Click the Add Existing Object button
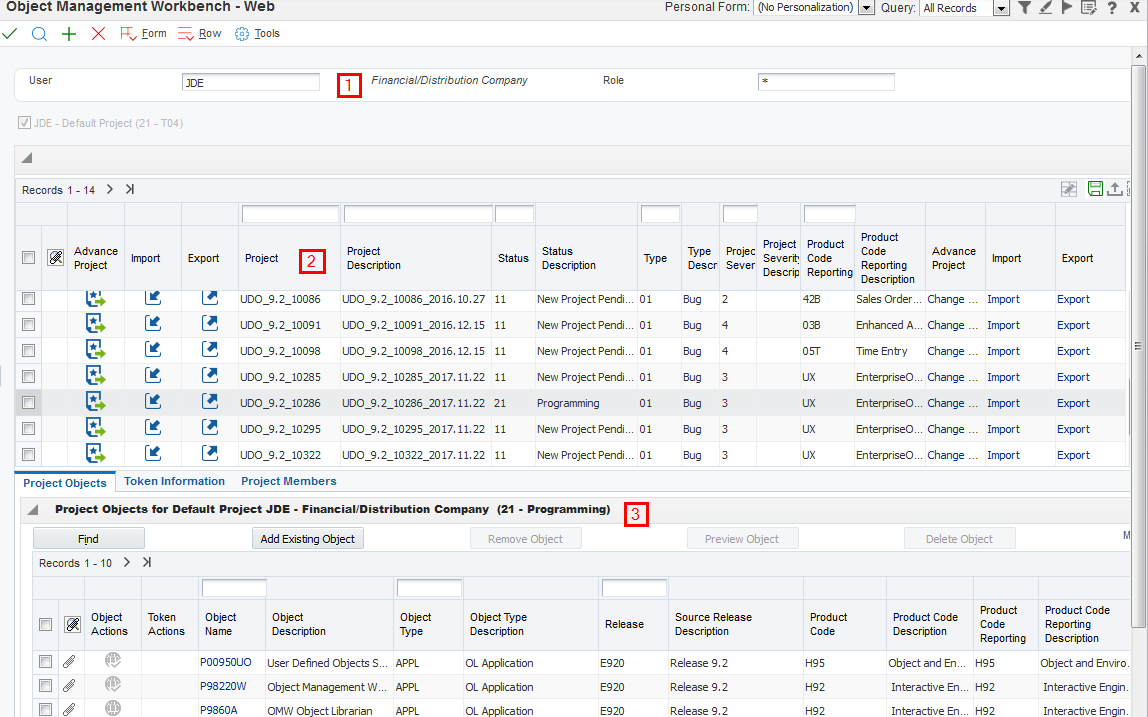 [307, 539]
